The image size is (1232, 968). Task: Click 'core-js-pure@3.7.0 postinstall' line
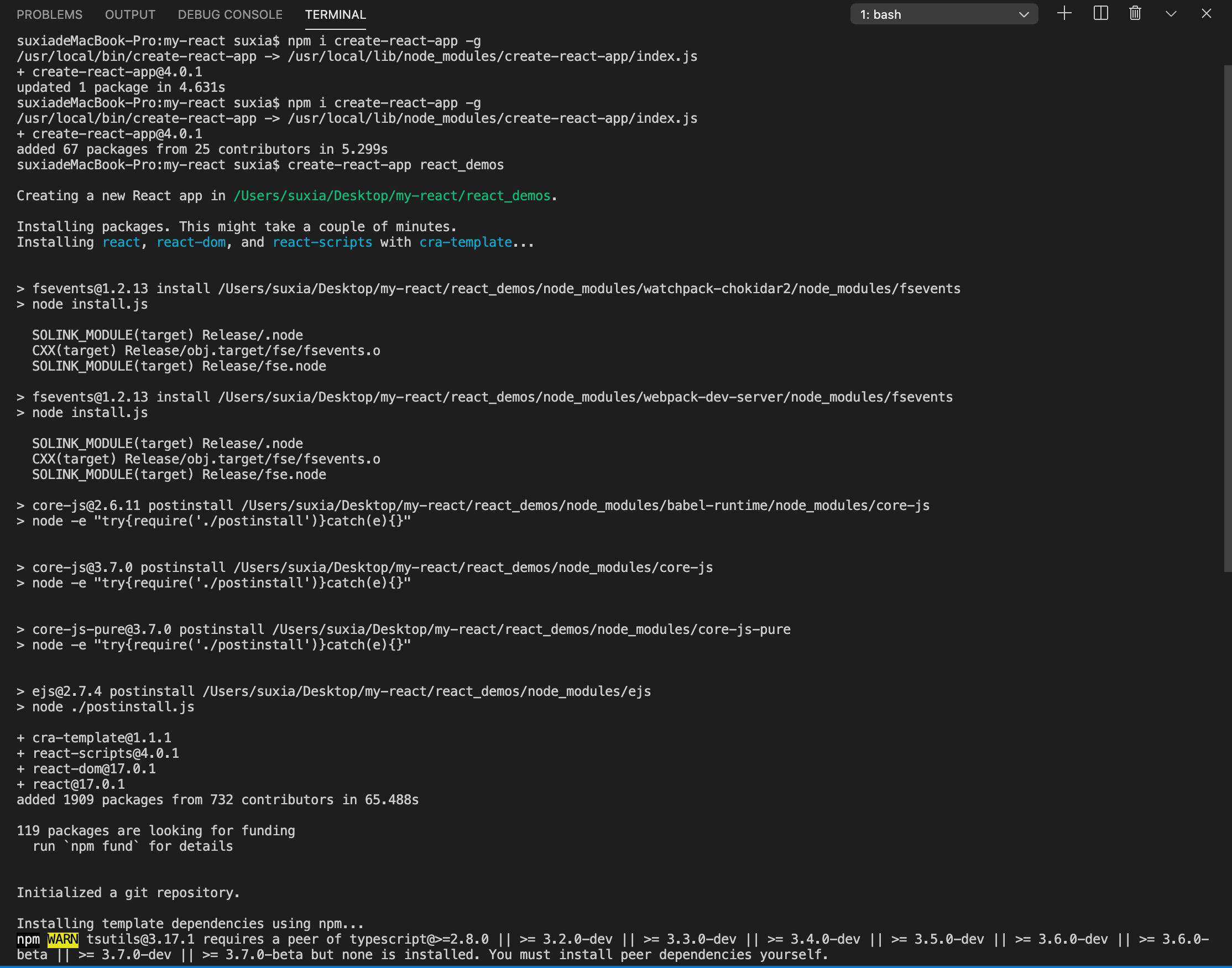click(x=403, y=629)
